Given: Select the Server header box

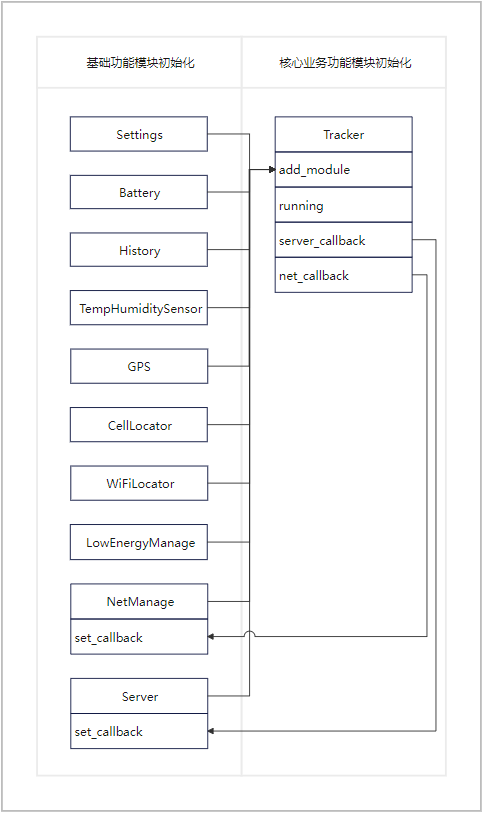Looking at the screenshot, I should tap(139, 696).
